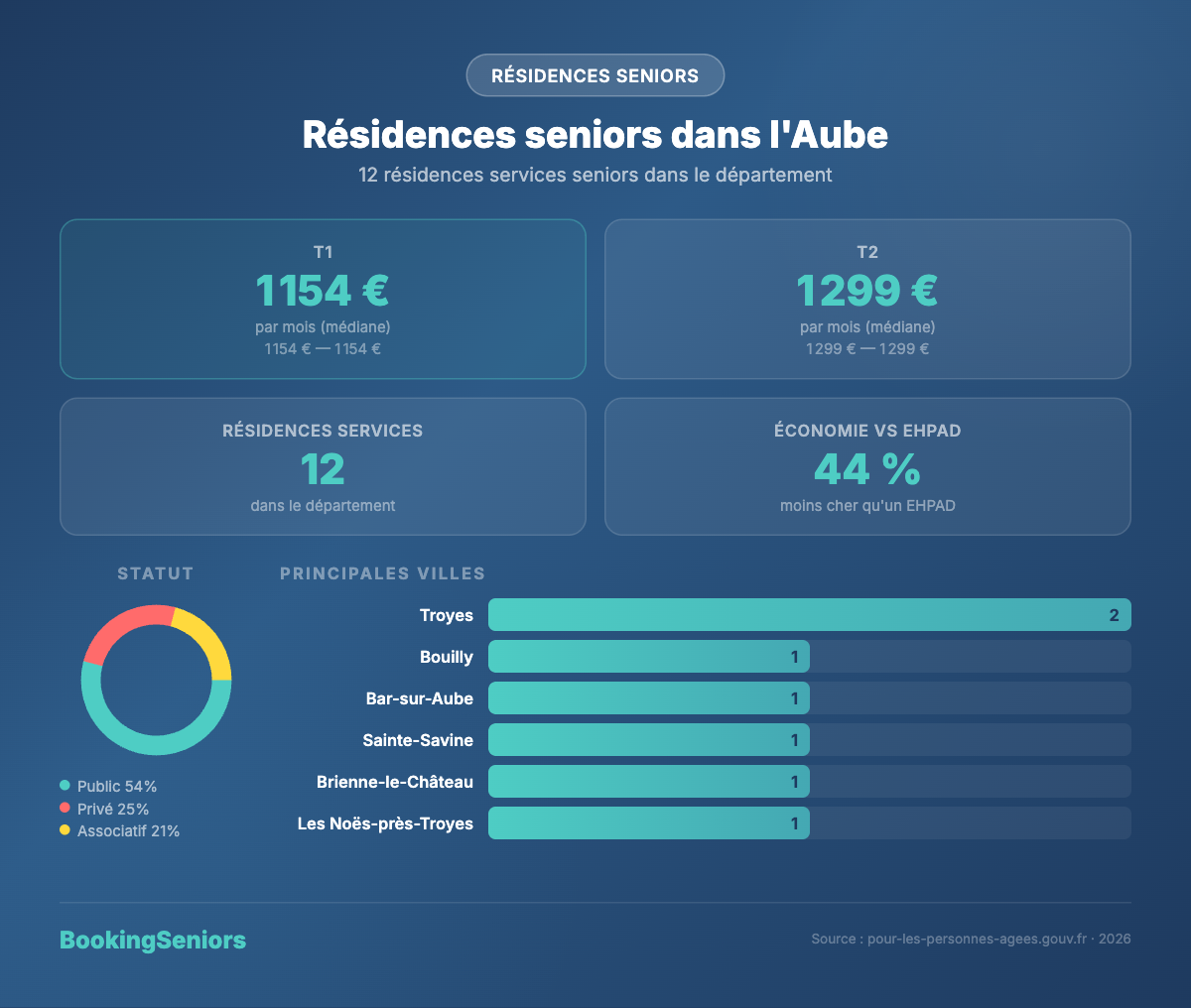The width and height of the screenshot is (1191, 1008).
Task: Open the source link pour-les-personnes-agees.gouv.fr
Action: [978, 938]
